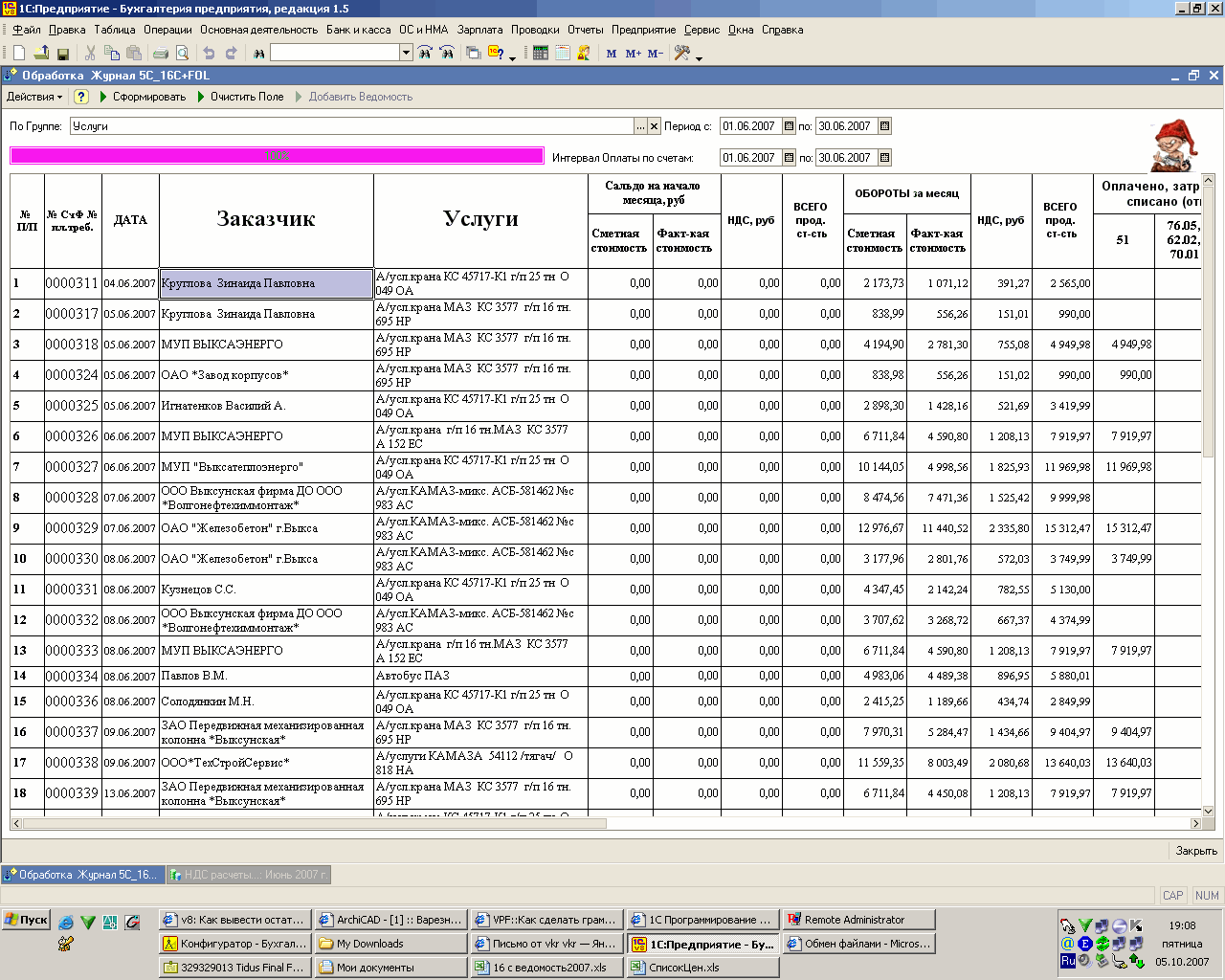Open calendar picker for Период end date
The height and width of the screenshot is (980, 1225).
[885, 126]
